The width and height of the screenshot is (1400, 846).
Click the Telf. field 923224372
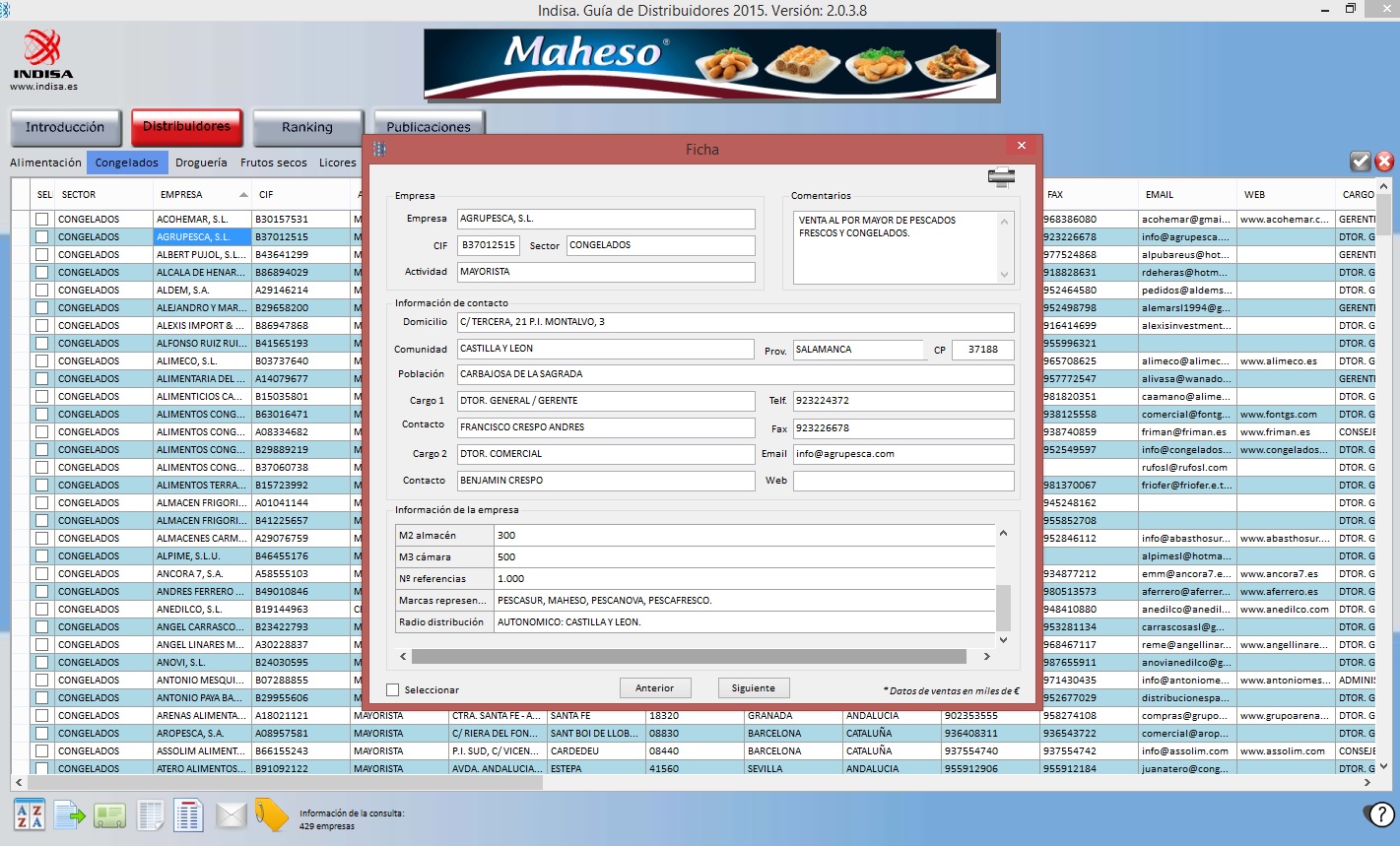click(x=903, y=401)
